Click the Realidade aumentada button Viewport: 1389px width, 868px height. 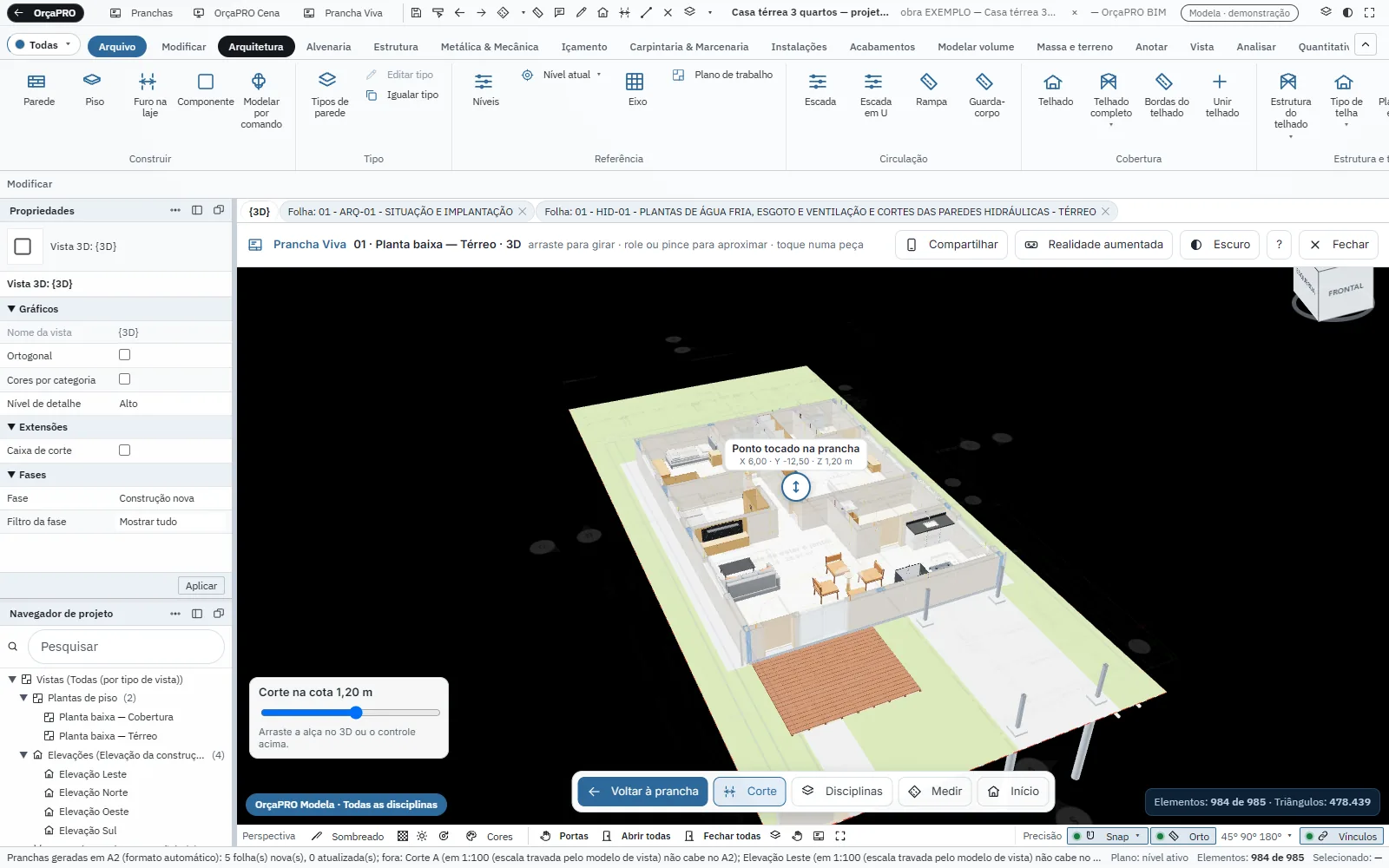pos(1094,245)
